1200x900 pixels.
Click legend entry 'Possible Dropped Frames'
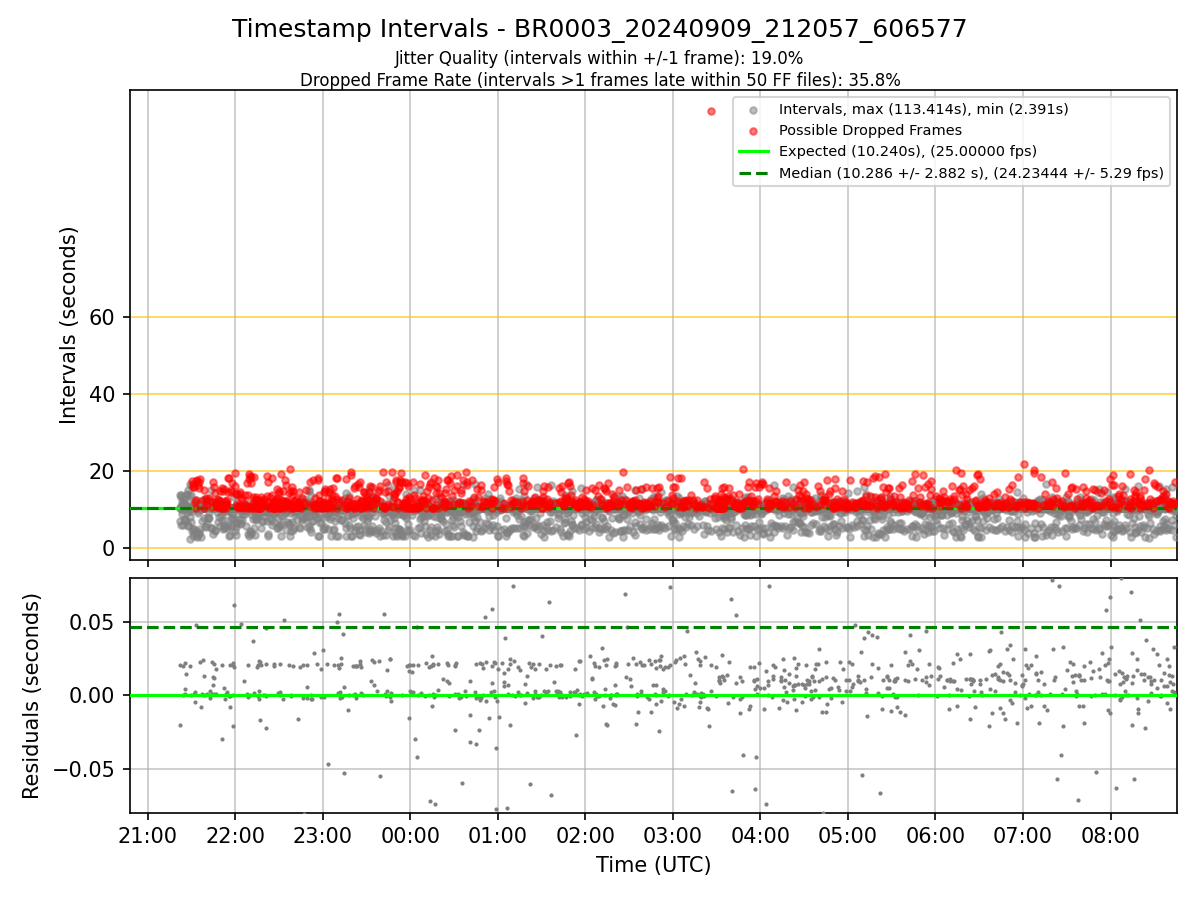pyautogui.click(x=870, y=130)
